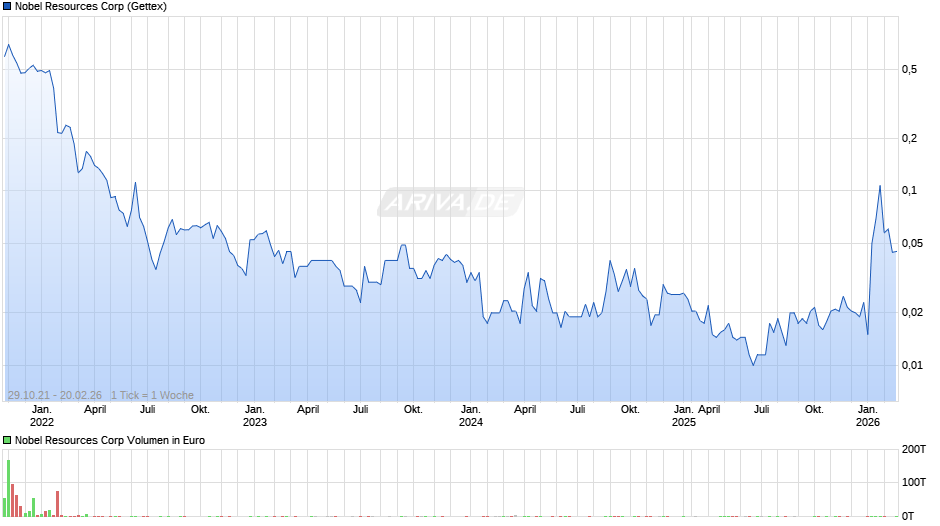This screenshot has width=940, height=526.
Task: Click the 'Jan. 2025' time axis label
Action: (683, 416)
